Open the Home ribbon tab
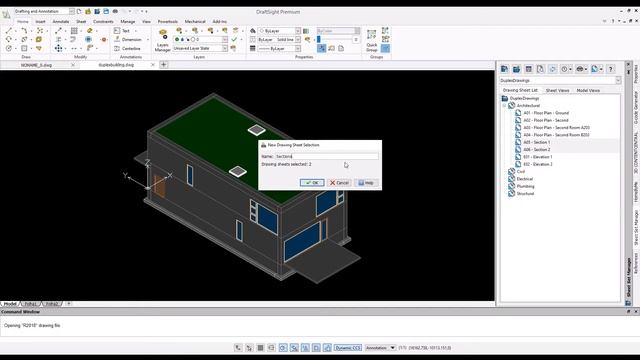 [23, 21]
